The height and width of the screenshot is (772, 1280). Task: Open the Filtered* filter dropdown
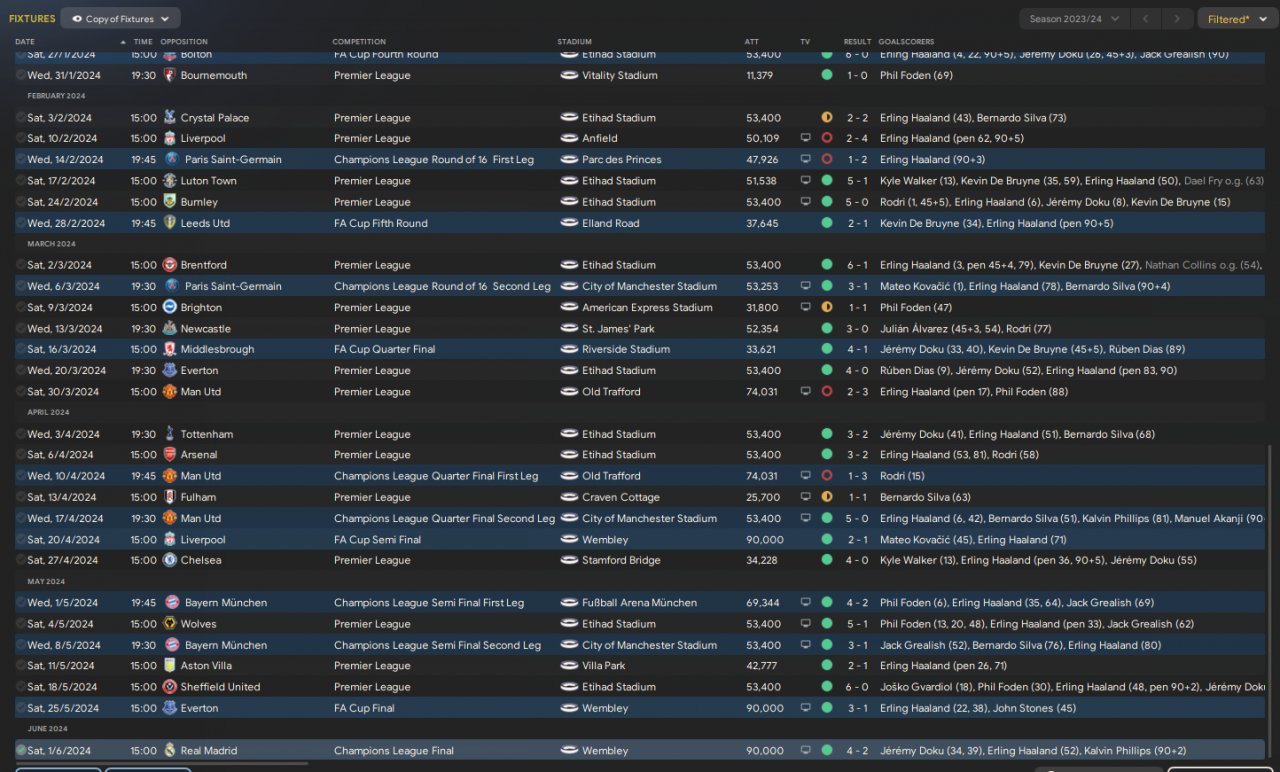1235,19
